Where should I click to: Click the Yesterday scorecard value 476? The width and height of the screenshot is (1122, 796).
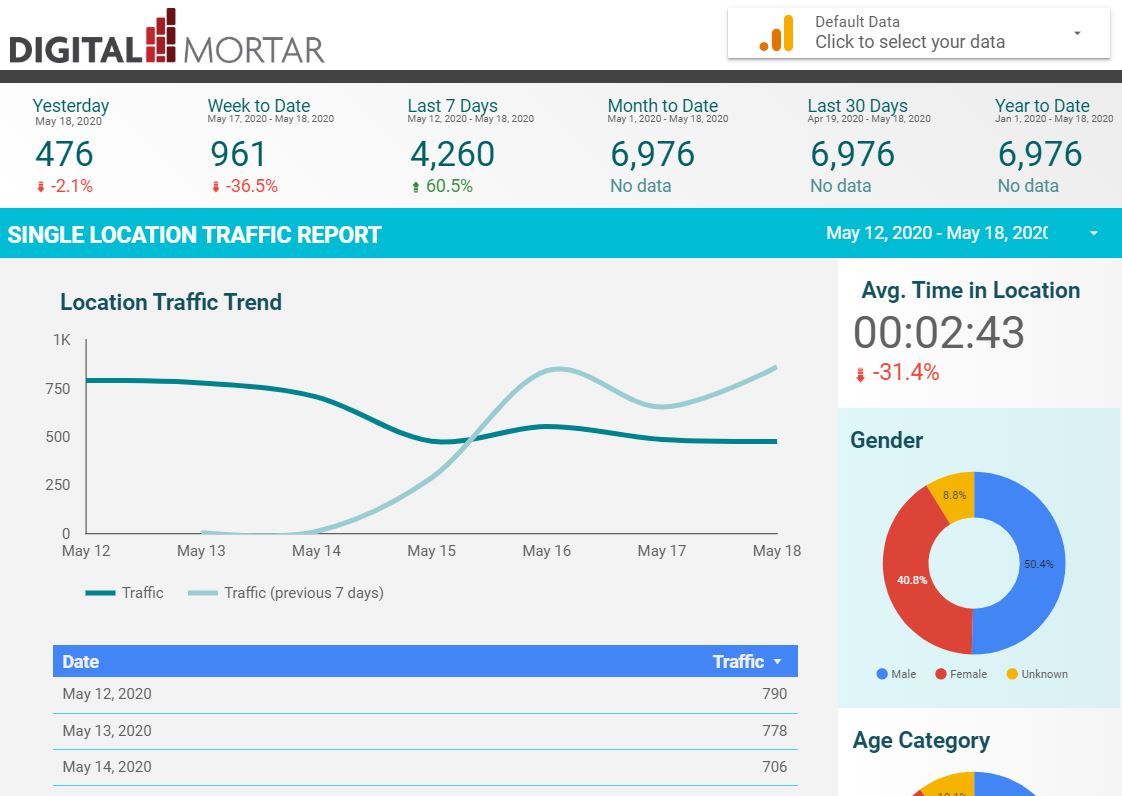64,154
